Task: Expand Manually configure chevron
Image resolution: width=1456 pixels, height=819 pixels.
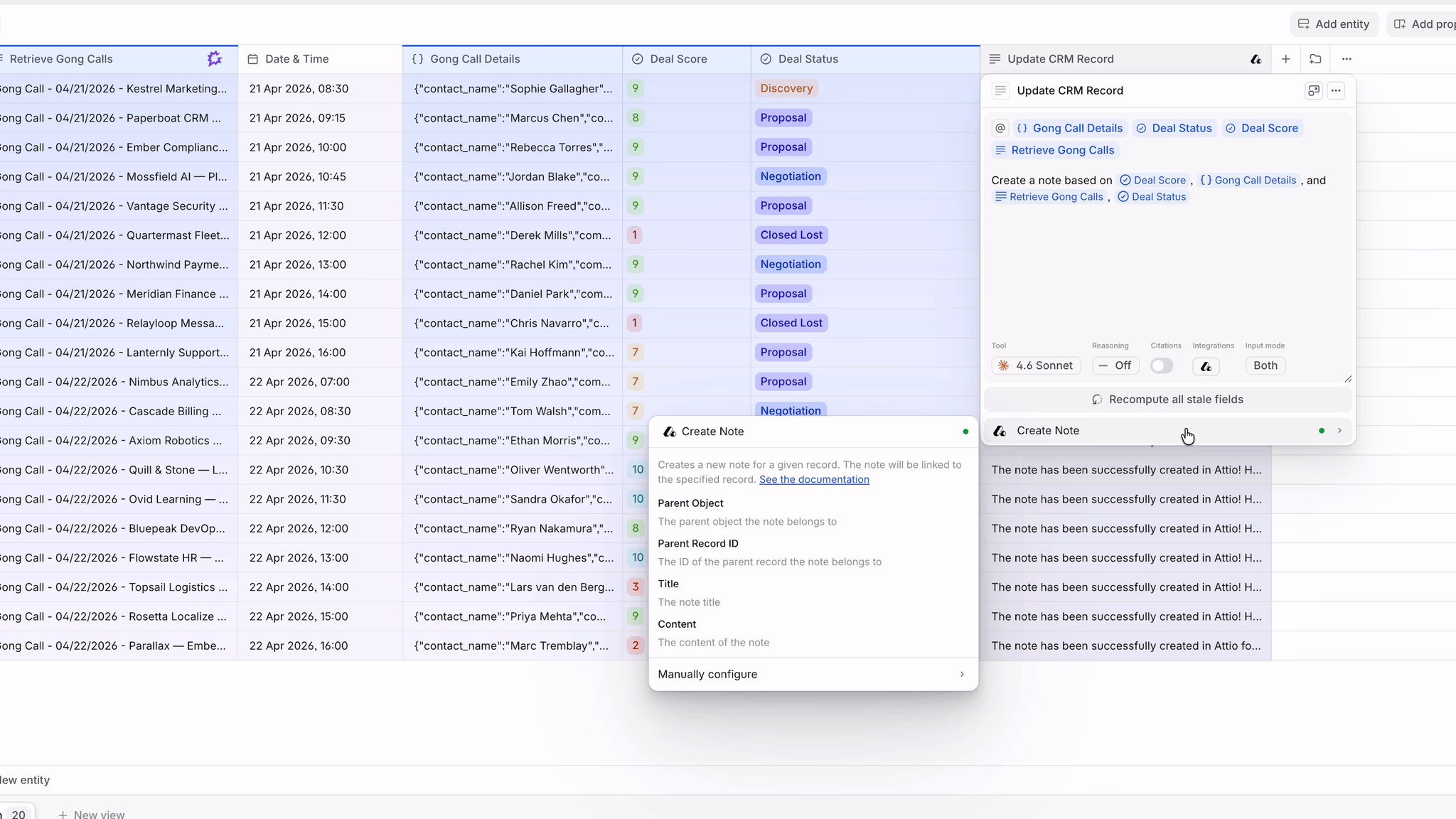Action: click(962, 674)
